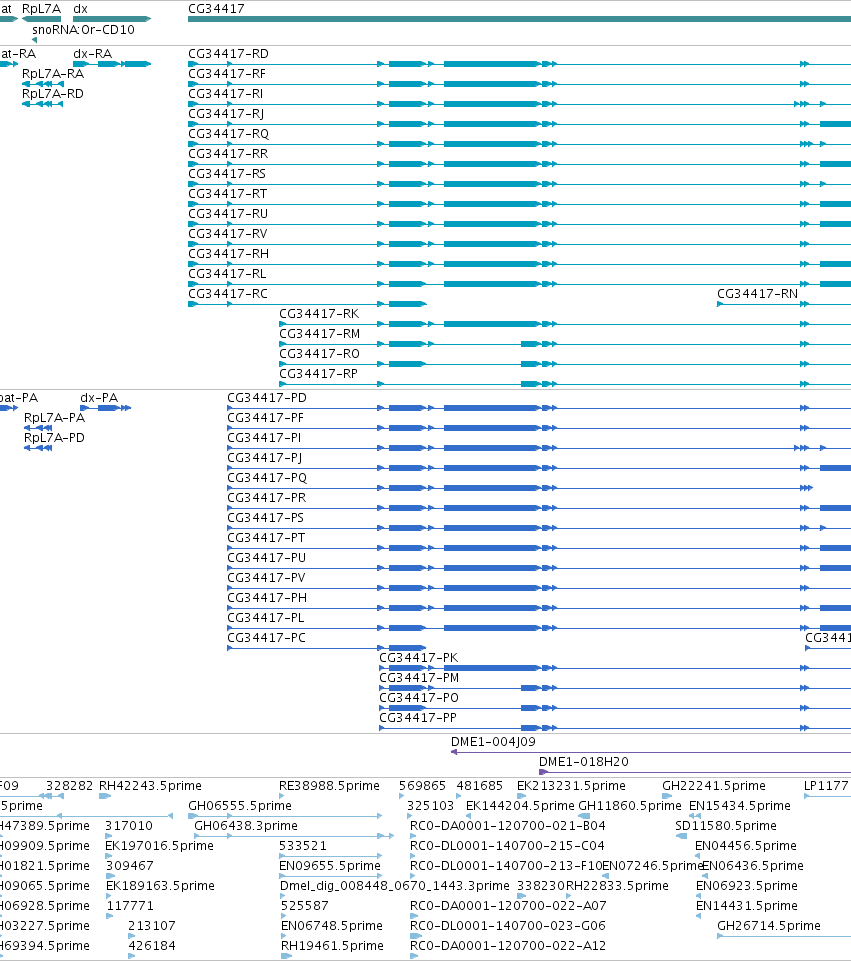Click the snoRNA:Or-CD10 label
Image resolution: width=851 pixels, height=961 pixels.
click(x=83, y=29)
